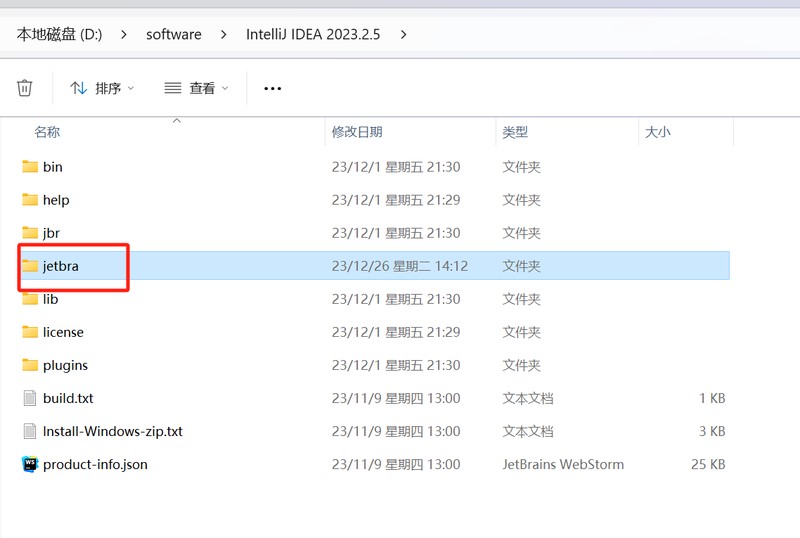
Task: Click the jetbra folder icon
Action: 30,266
